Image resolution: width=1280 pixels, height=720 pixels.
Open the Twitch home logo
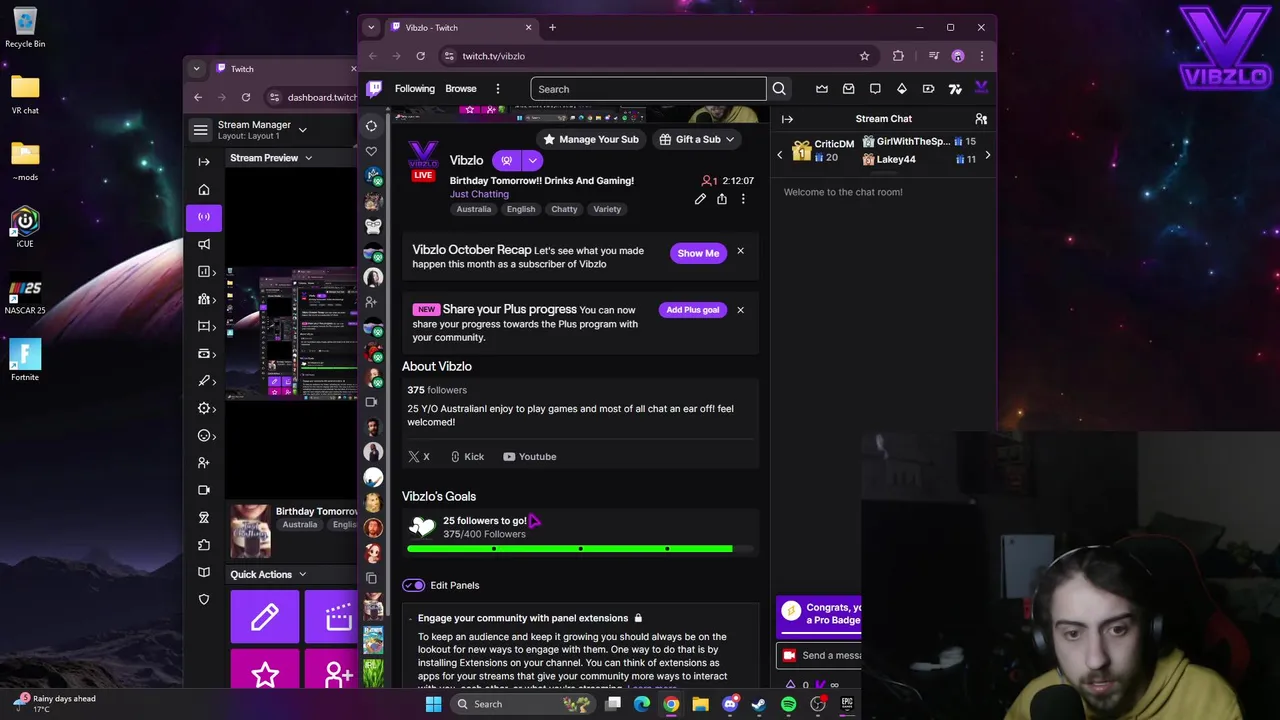pos(375,89)
